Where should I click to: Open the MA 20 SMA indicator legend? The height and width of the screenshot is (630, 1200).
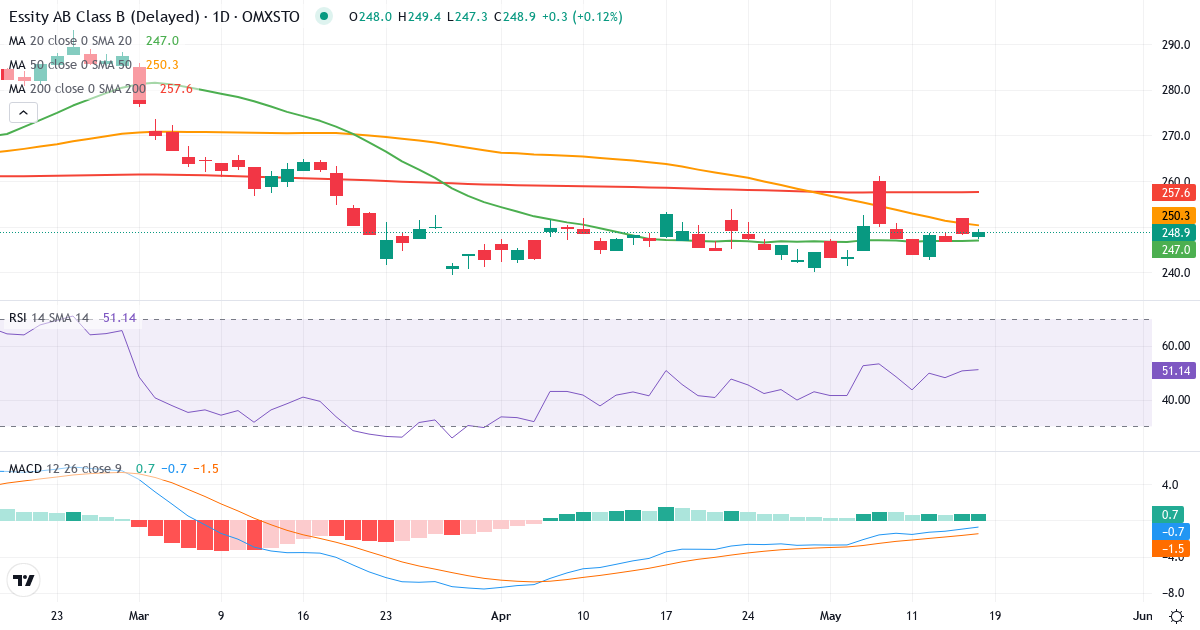(93, 41)
